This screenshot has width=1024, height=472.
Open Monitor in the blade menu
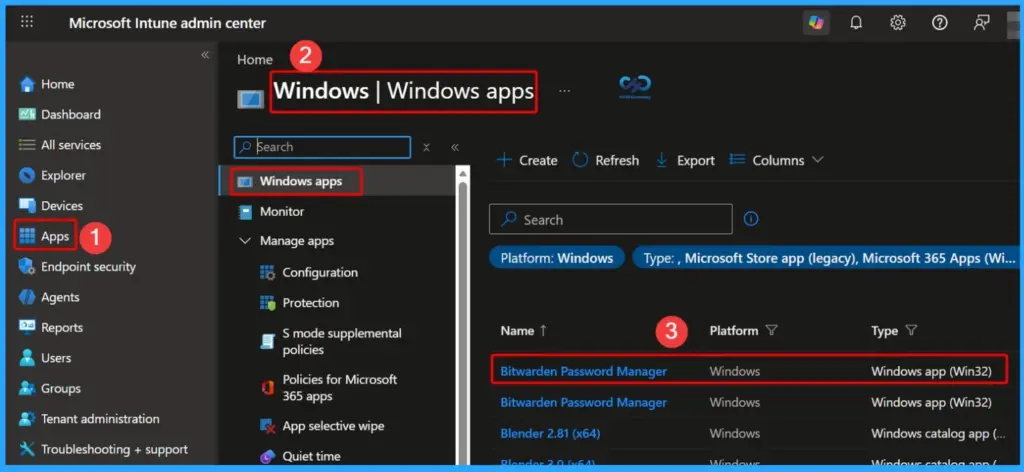[281, 212]
